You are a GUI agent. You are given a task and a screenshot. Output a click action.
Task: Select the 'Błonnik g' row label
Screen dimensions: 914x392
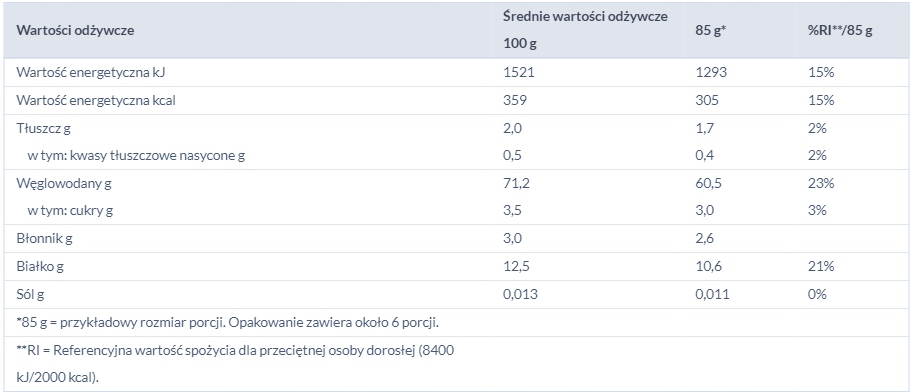click(44, 239)
